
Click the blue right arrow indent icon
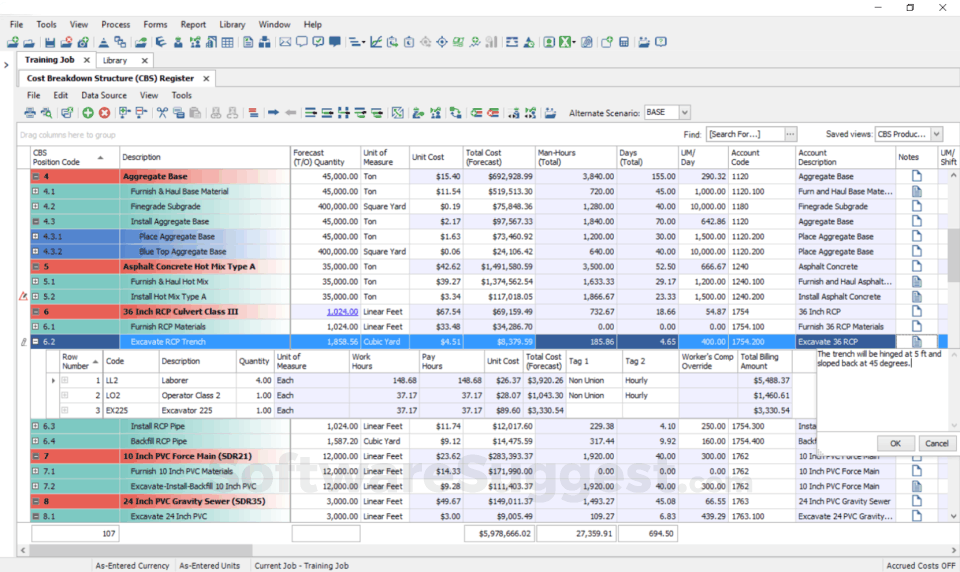coord(273,113)
